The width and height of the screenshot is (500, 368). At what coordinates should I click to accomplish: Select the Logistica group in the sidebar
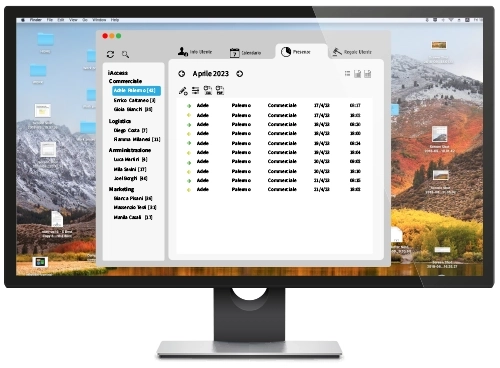coord(120,121)
